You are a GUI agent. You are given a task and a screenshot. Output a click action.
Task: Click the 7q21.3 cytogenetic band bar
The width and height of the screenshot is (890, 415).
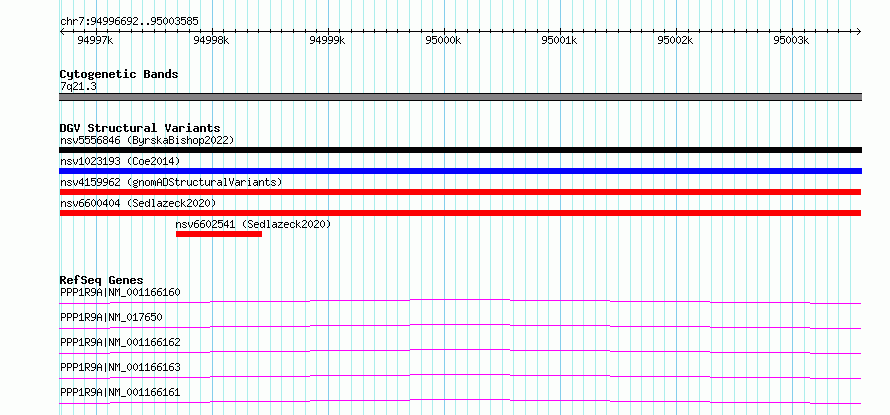pyautogui.click(x=460, y=97)
